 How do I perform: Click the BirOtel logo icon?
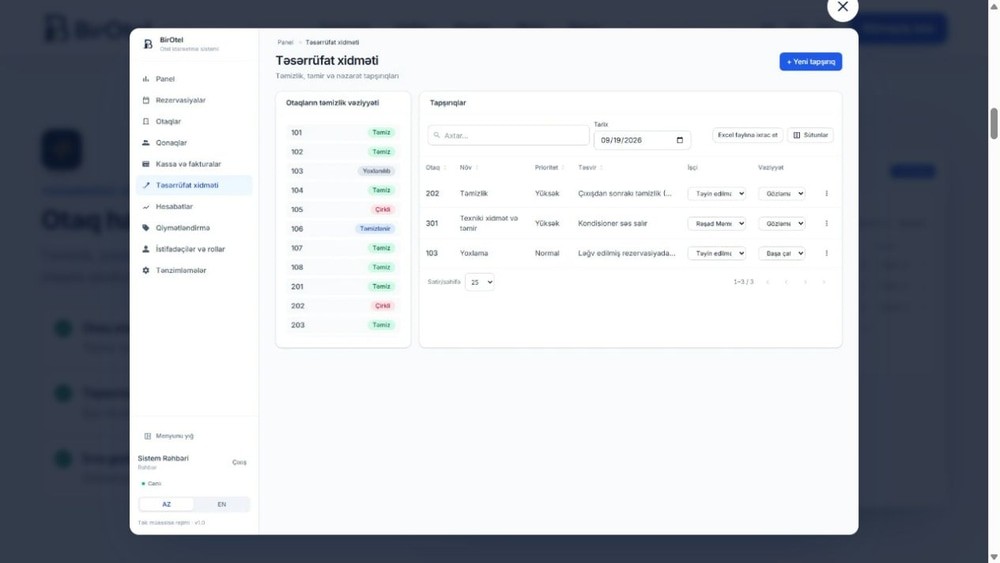pos(148,44)
